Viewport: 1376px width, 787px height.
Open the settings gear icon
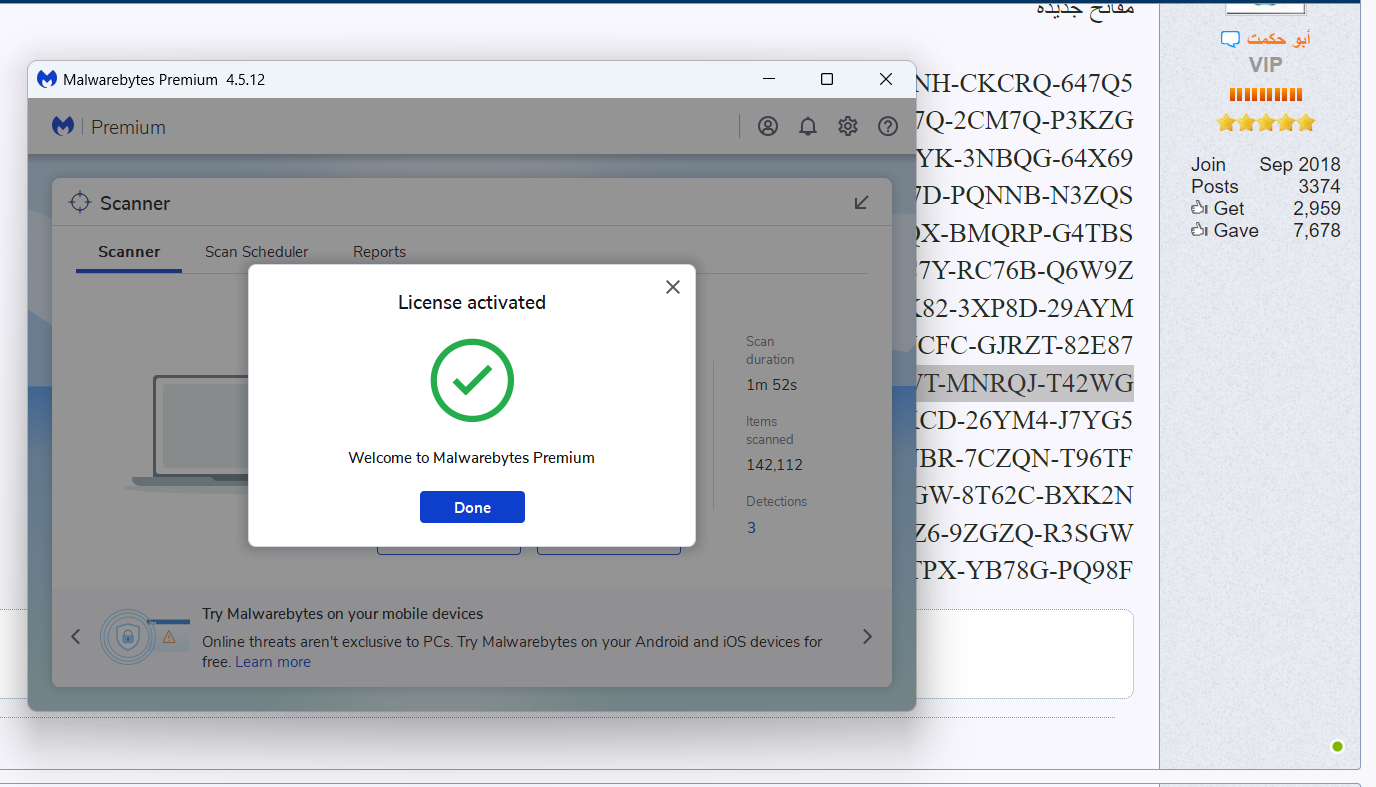pyautogui.click(x=848, y=126)
